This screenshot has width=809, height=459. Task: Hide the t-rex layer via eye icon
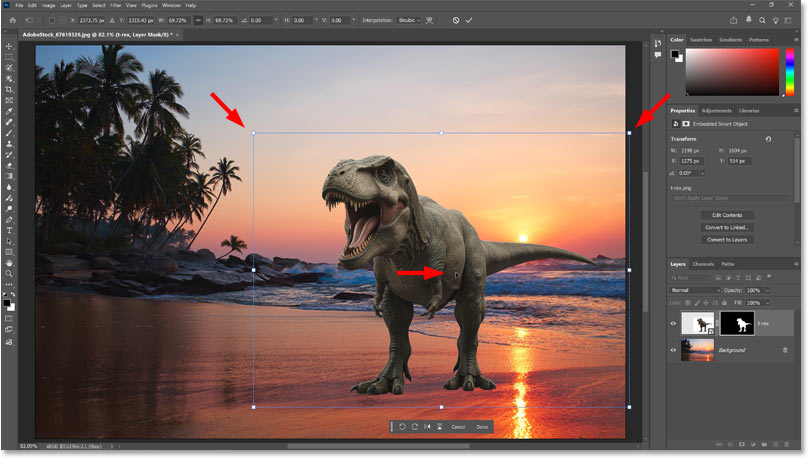coord(673,324)
